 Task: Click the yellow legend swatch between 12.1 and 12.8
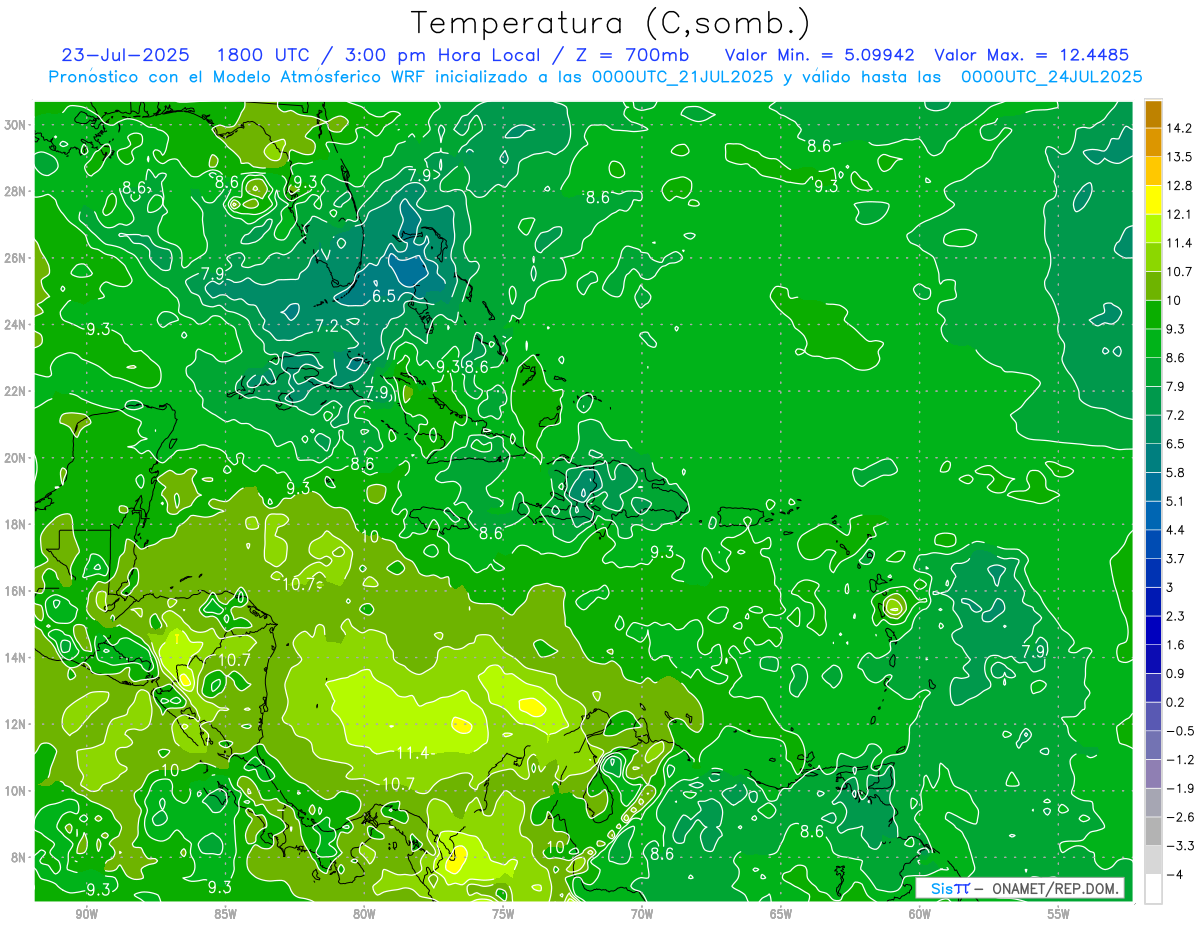pos(1153,200)
